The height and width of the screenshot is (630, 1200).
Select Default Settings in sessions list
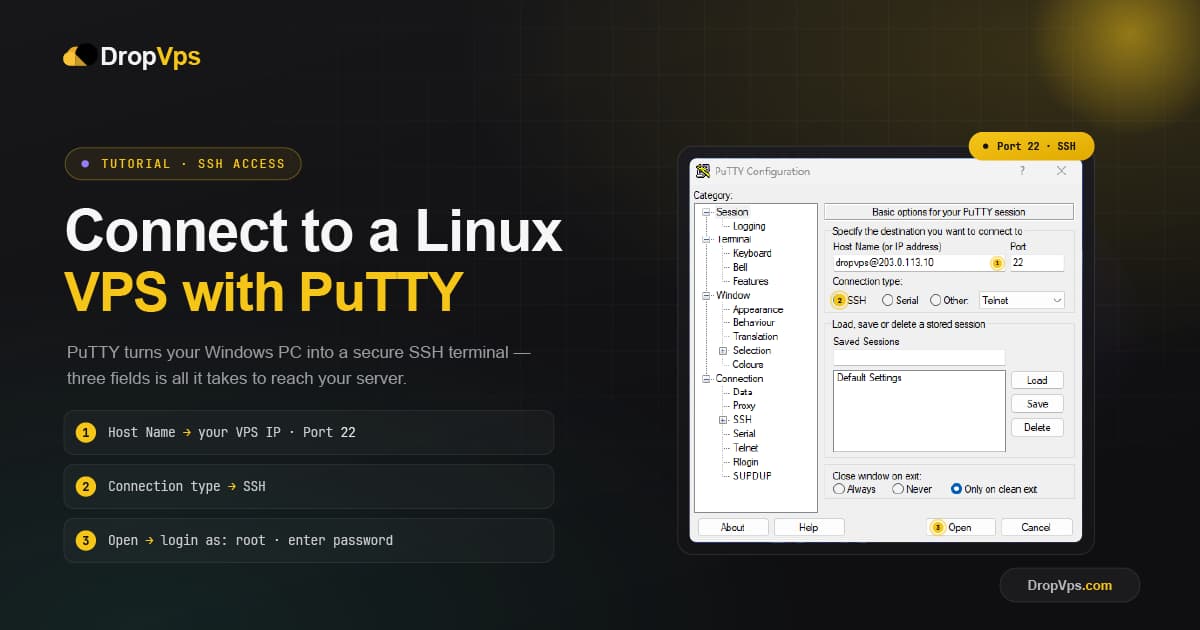point(869,378)
